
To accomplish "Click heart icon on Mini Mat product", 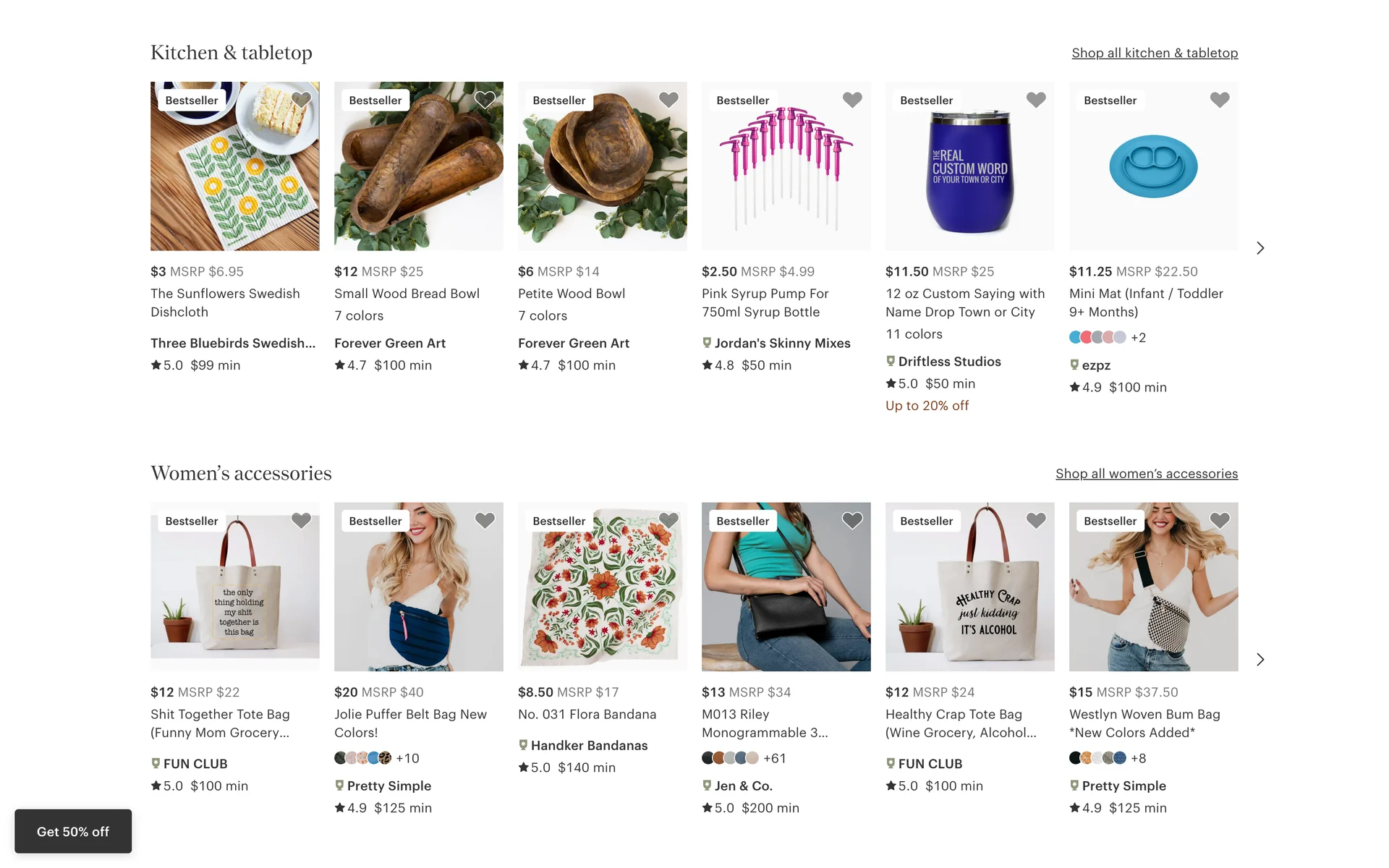I will point(1220,100).
